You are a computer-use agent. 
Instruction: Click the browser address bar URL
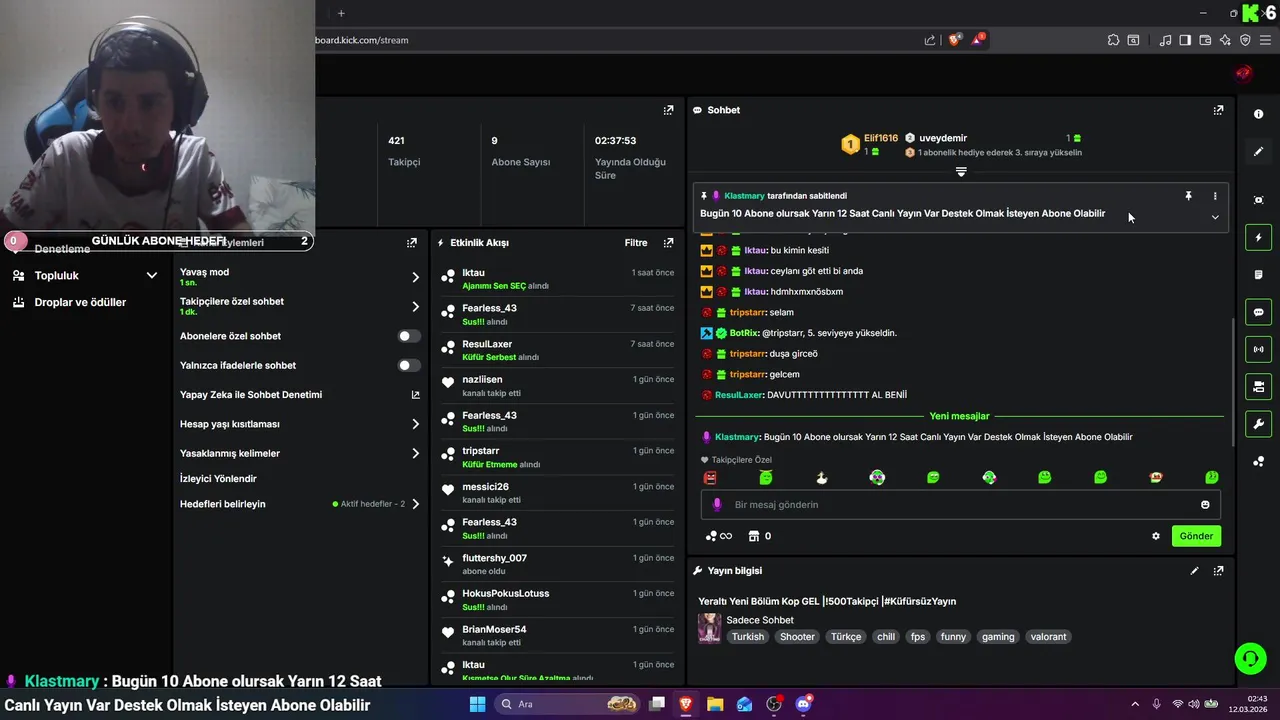(362, 40)
